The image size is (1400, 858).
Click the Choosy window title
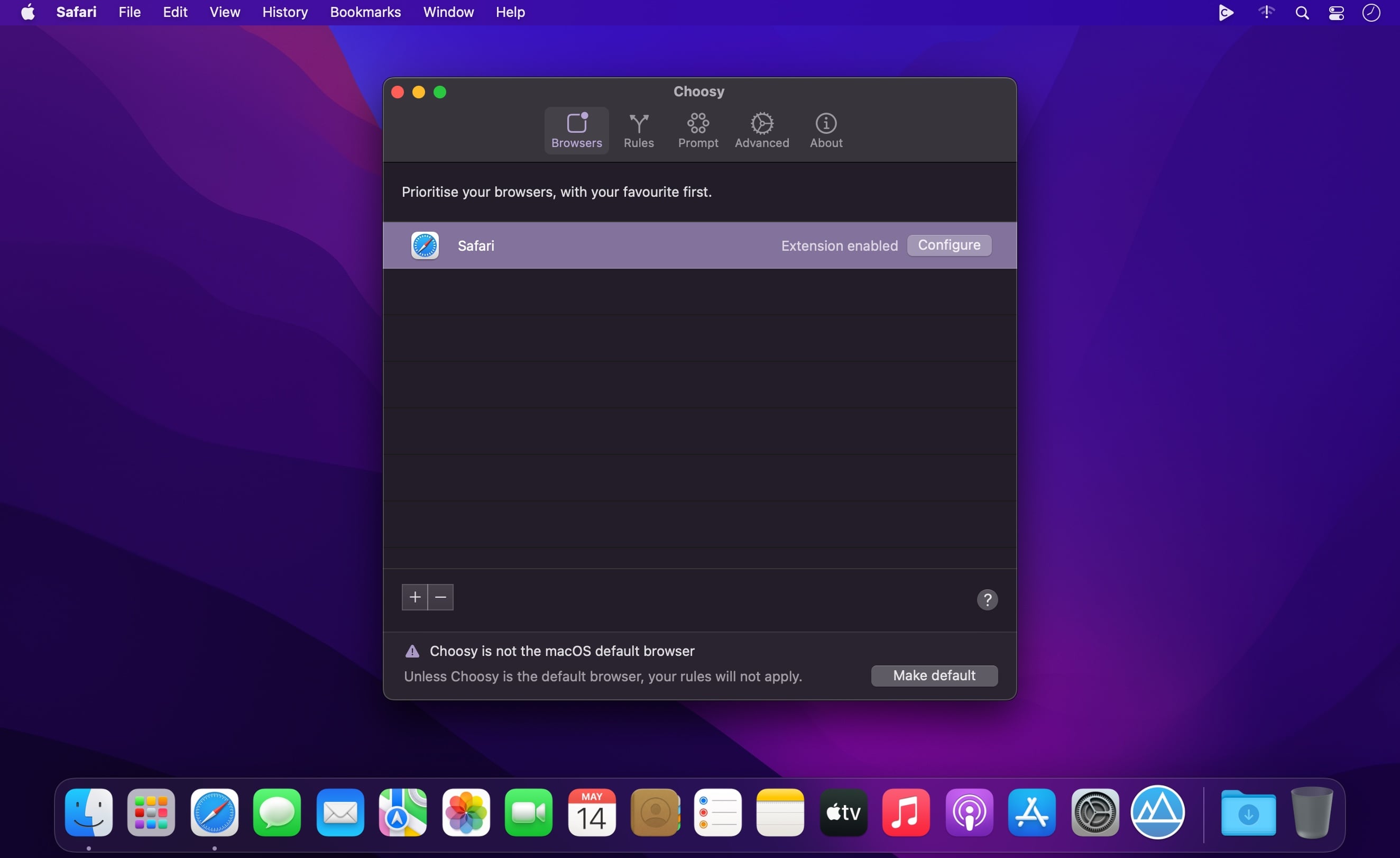click(x=699, y=92)
